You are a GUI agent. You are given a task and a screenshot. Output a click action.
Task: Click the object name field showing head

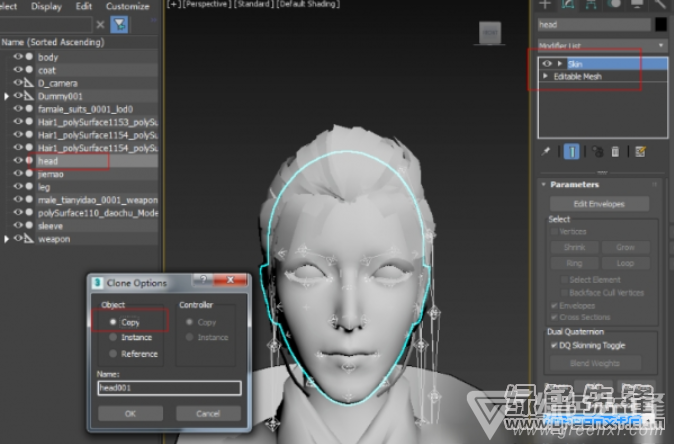click(594, 24)
